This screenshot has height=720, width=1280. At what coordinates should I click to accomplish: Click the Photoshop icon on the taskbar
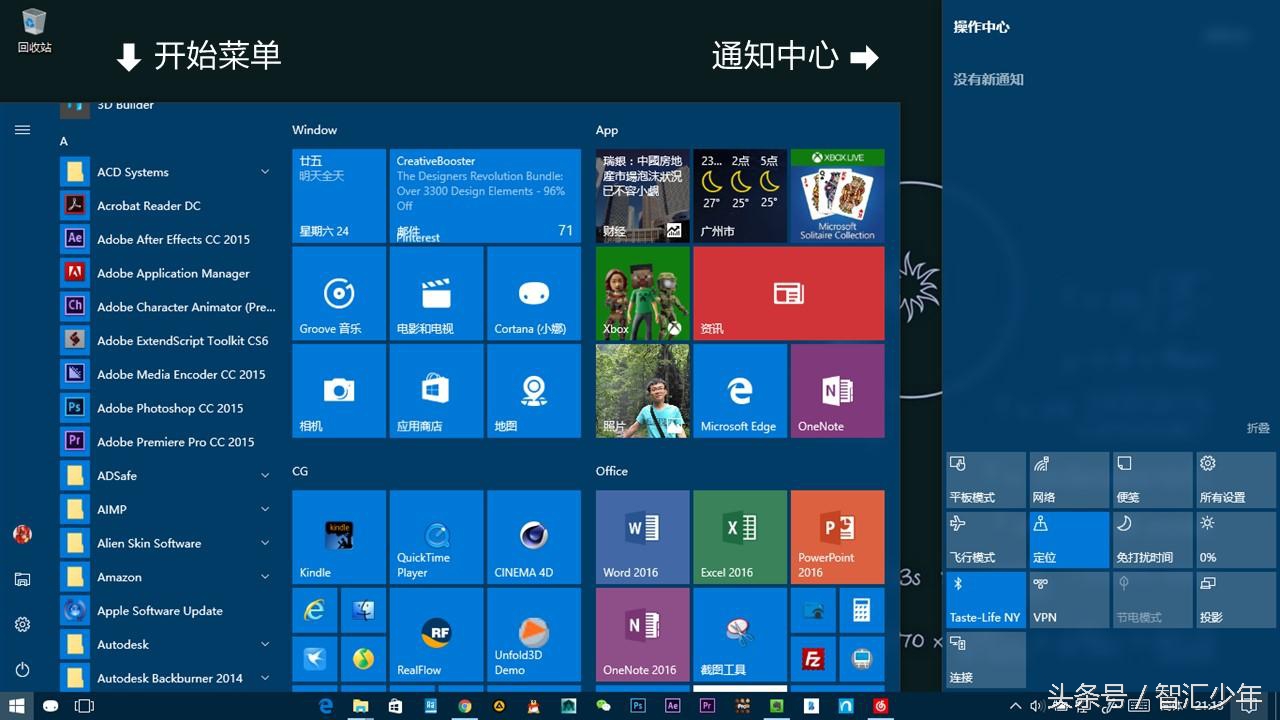pos(638,706)
